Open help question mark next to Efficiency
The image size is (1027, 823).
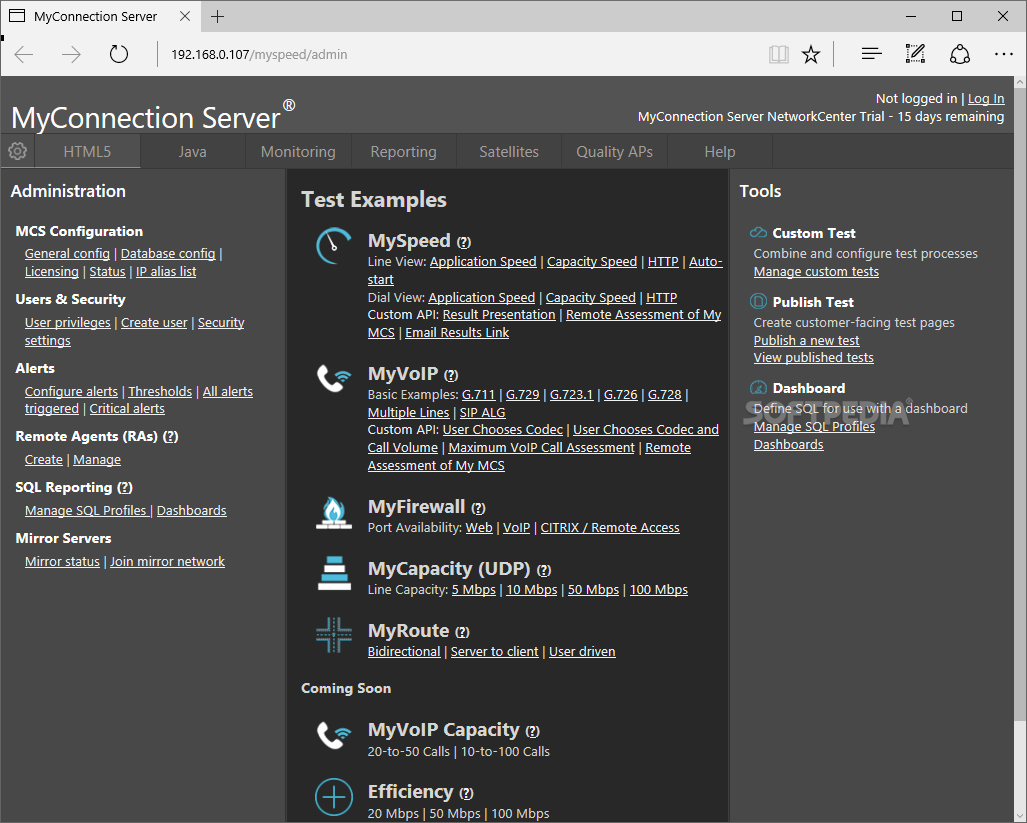(466, 794)
